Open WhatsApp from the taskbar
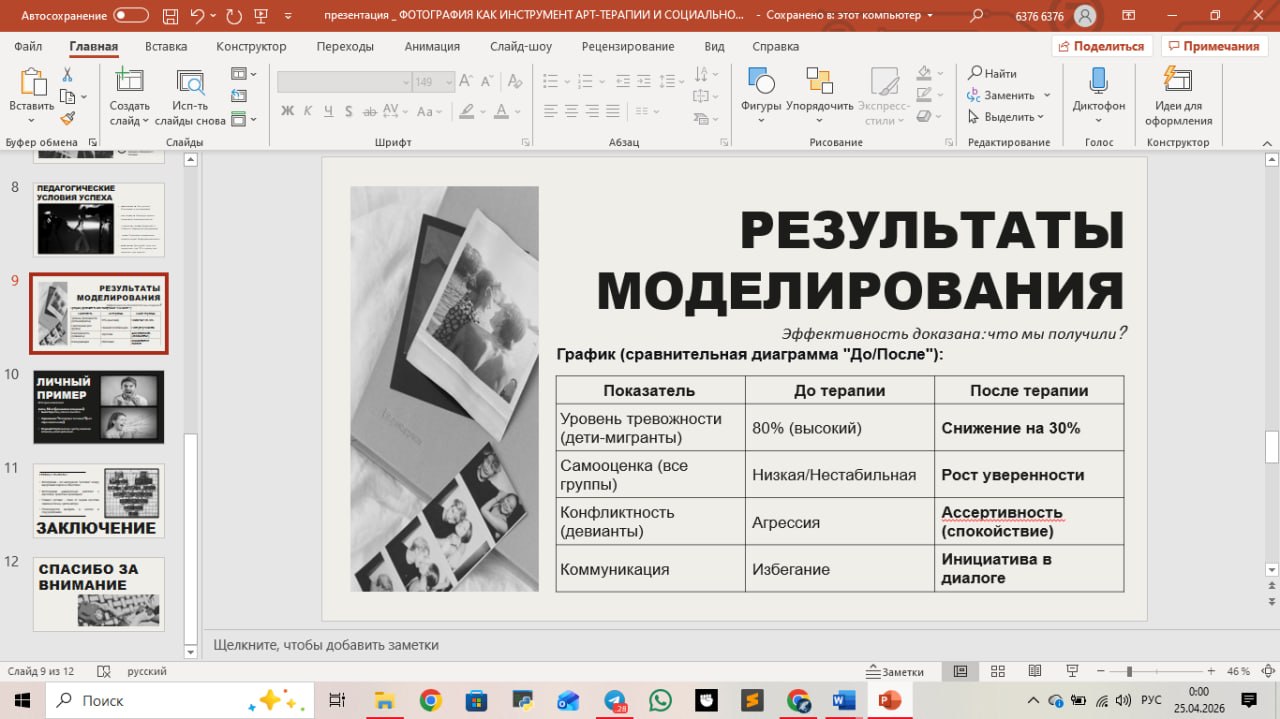This screenshot has height=719, width=1280. (660, 700)
